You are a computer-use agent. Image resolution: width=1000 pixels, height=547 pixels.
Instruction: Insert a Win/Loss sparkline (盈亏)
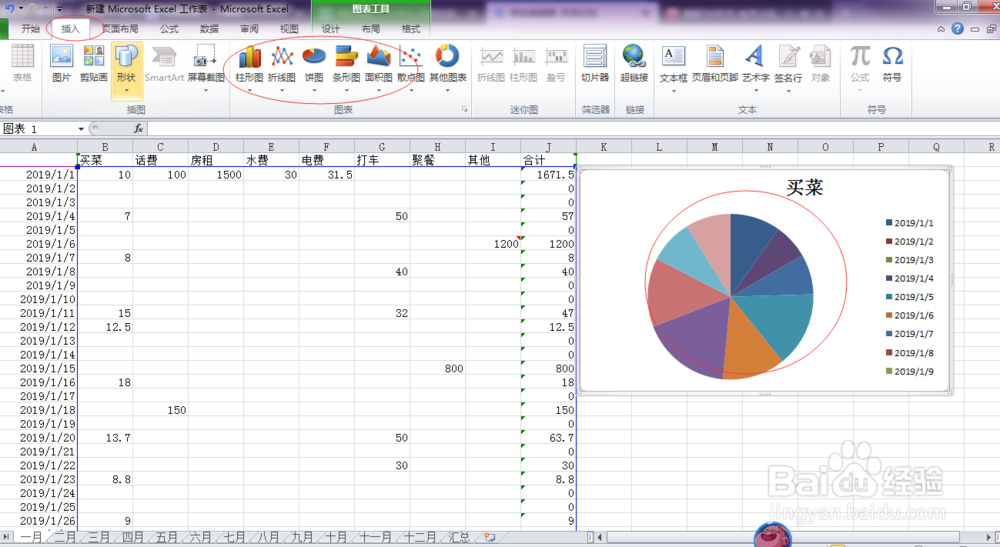[556, 64]
